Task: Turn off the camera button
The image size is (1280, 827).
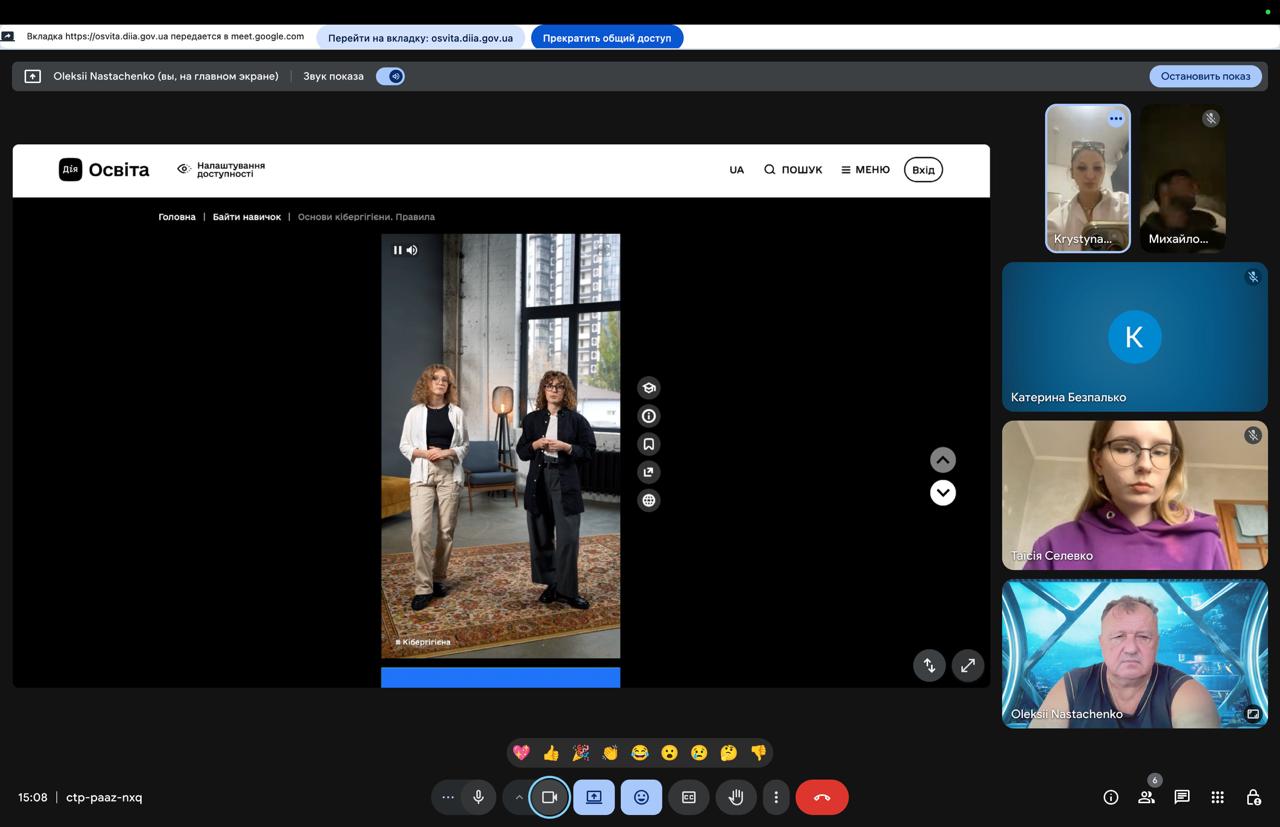Action: click(x=549, y=797)
